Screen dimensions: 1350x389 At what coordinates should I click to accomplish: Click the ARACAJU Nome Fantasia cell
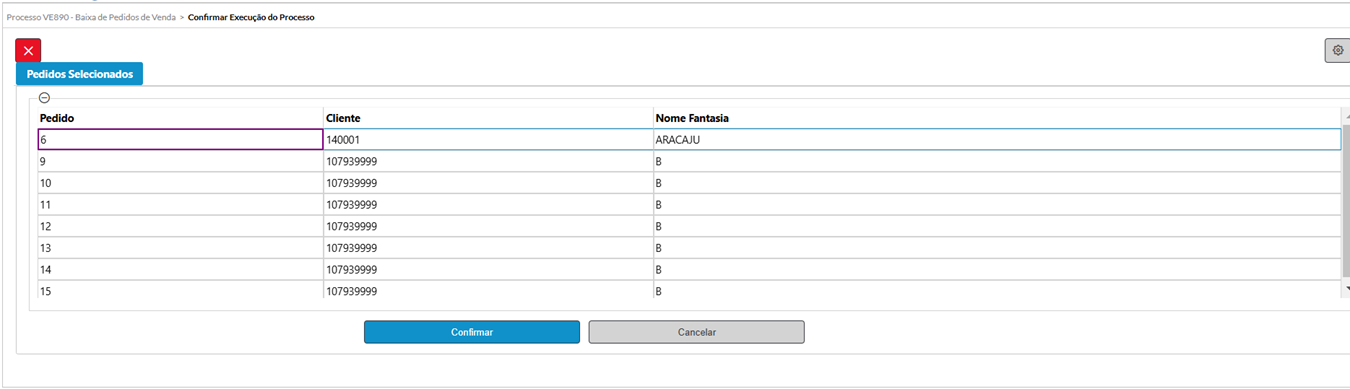[997, 140]
